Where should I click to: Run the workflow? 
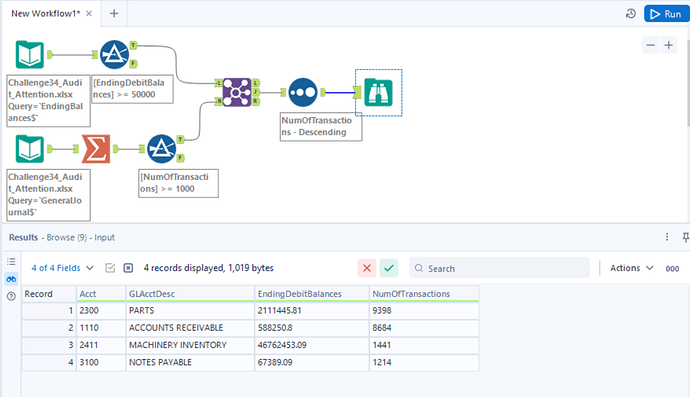click(666, 14)
